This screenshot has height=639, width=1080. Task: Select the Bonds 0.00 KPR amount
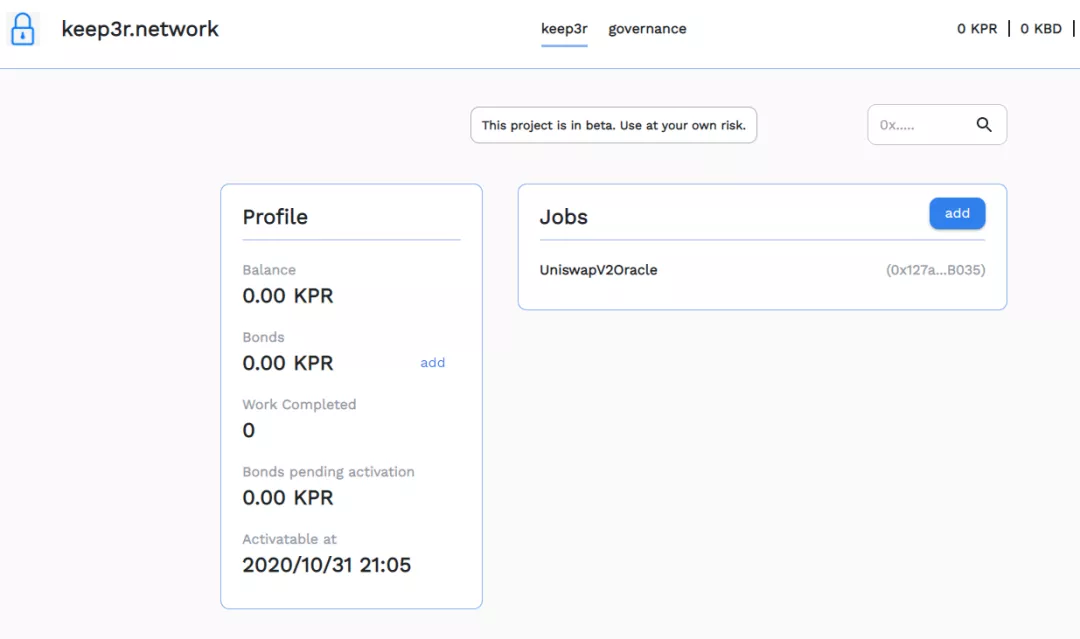pos(288,363)
